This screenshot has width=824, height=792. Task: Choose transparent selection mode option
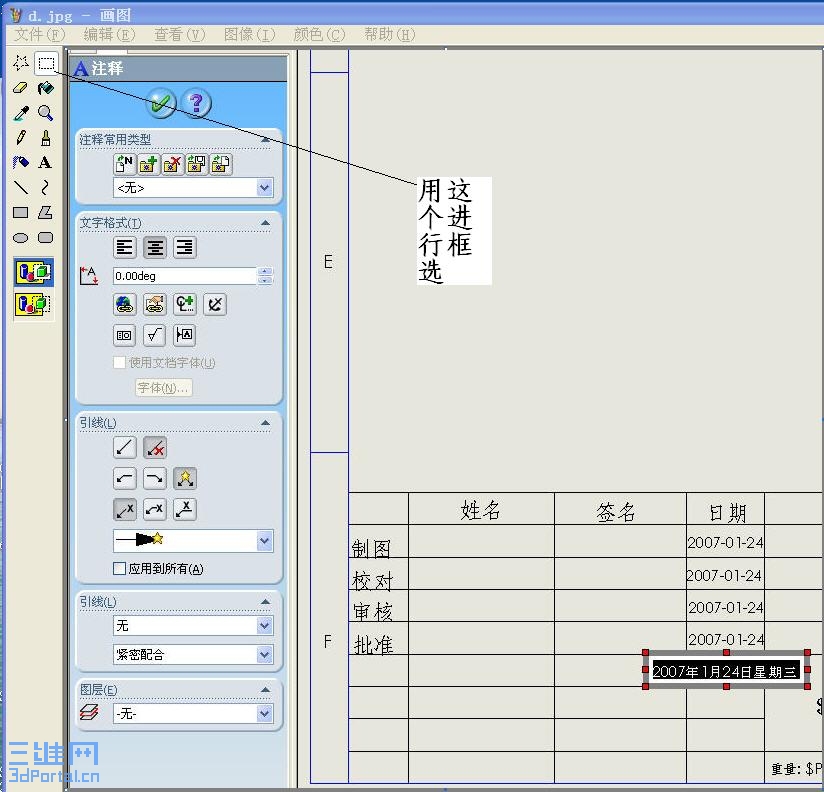(x=34, y=304)
